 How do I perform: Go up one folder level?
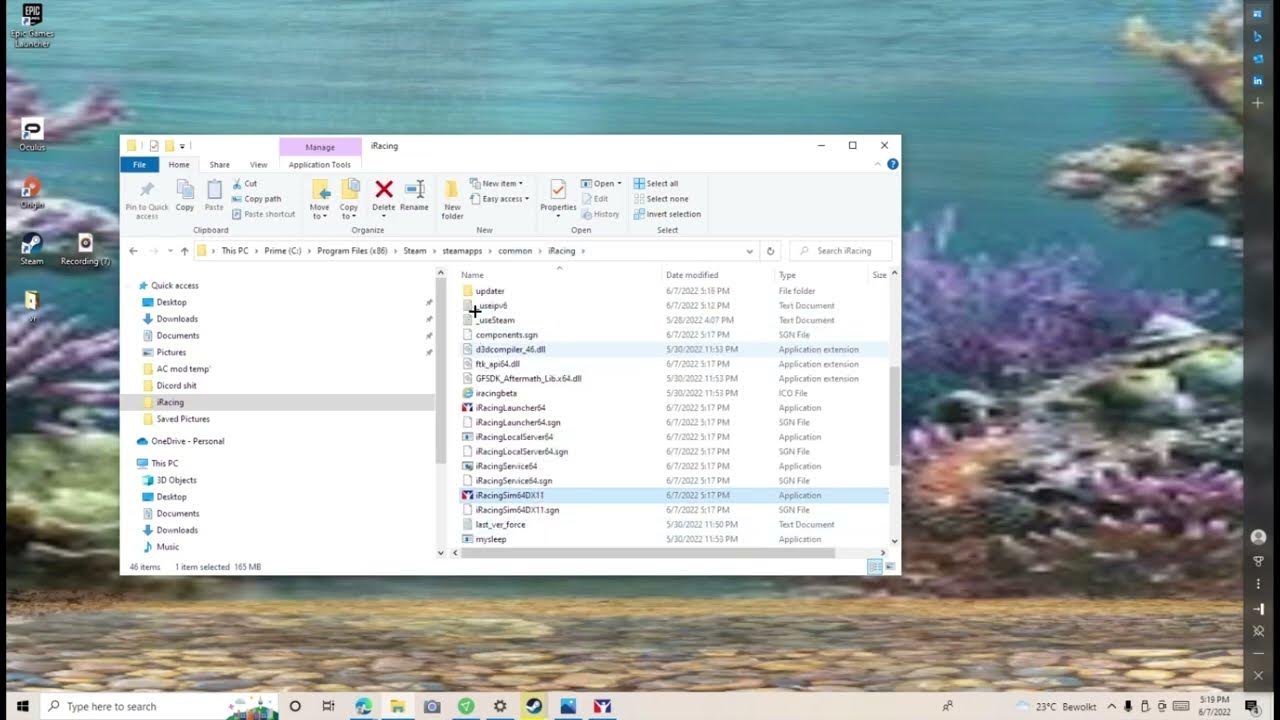(x=185, y=251)
